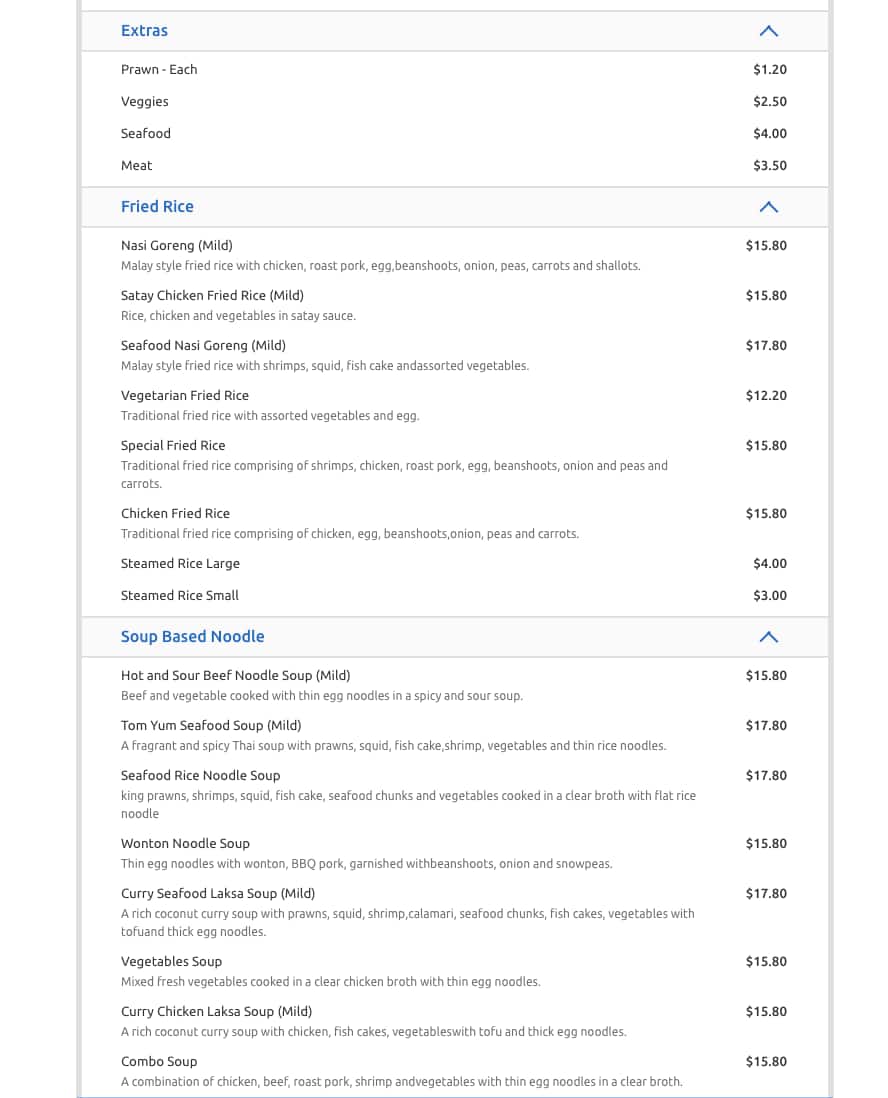Order Nasi Goreng (Mild)
The height and width of the screenshot is (1098, 888).
coord(176,245)
